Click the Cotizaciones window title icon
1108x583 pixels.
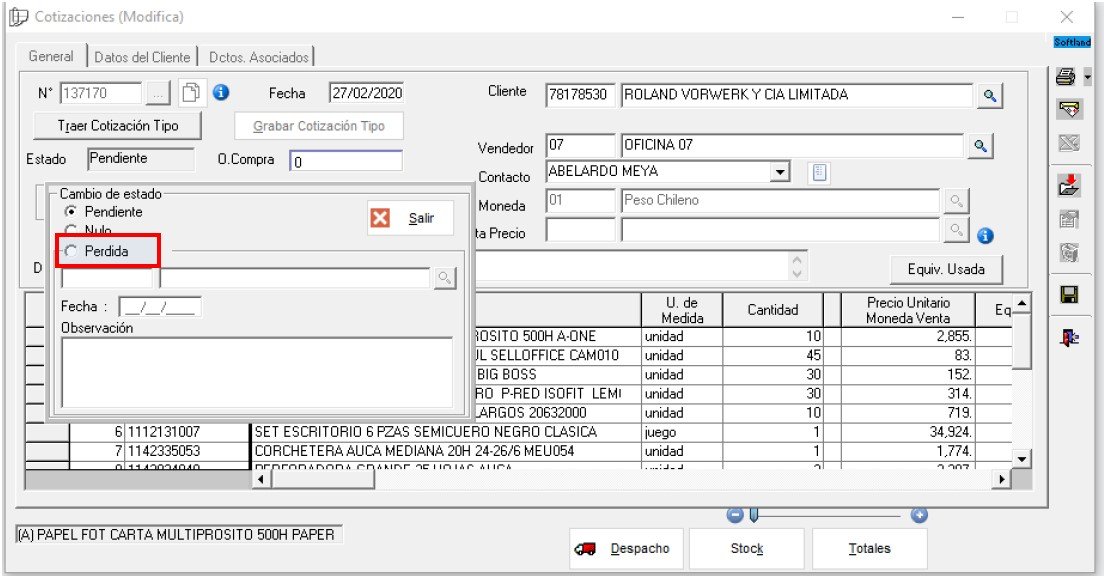pos(18,16)
